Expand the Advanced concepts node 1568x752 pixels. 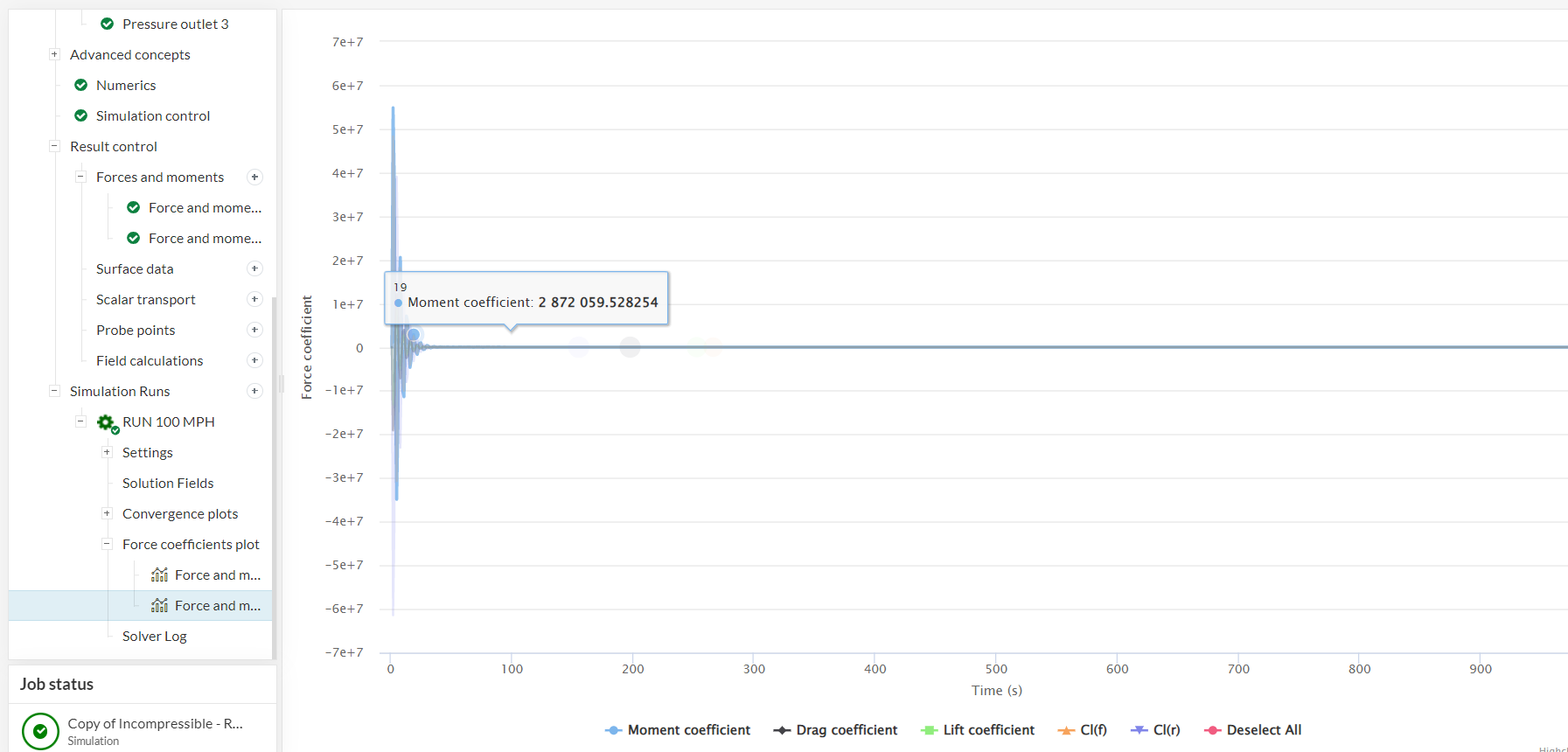[x=54, y=55]
